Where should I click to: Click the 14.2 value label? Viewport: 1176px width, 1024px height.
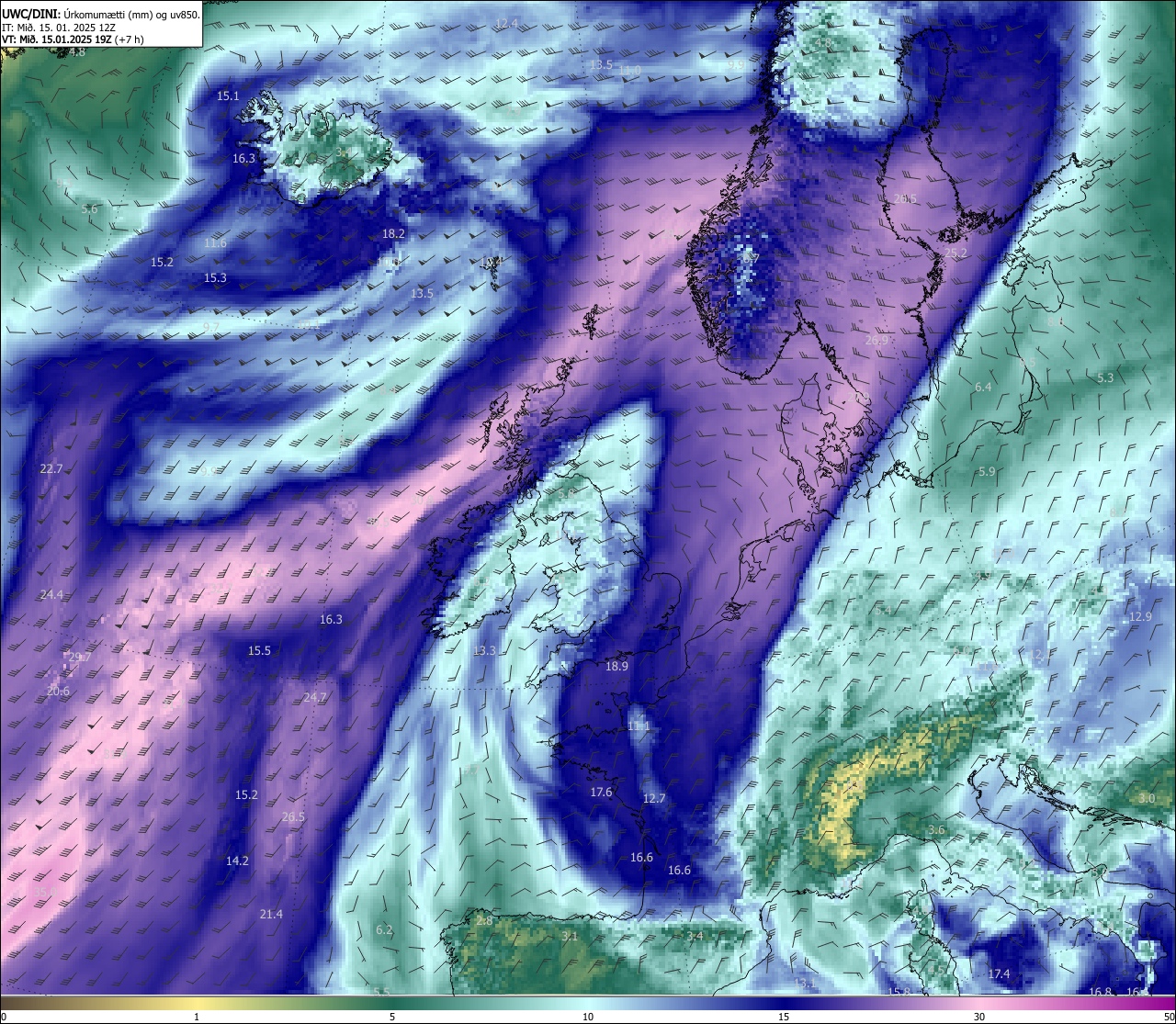coord(237,861)
